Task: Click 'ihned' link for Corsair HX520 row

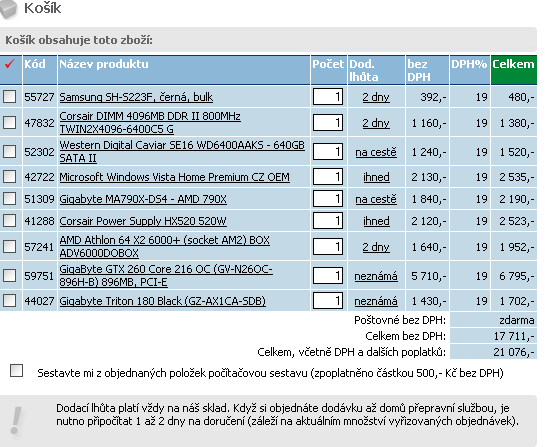Action: (376, 221)
